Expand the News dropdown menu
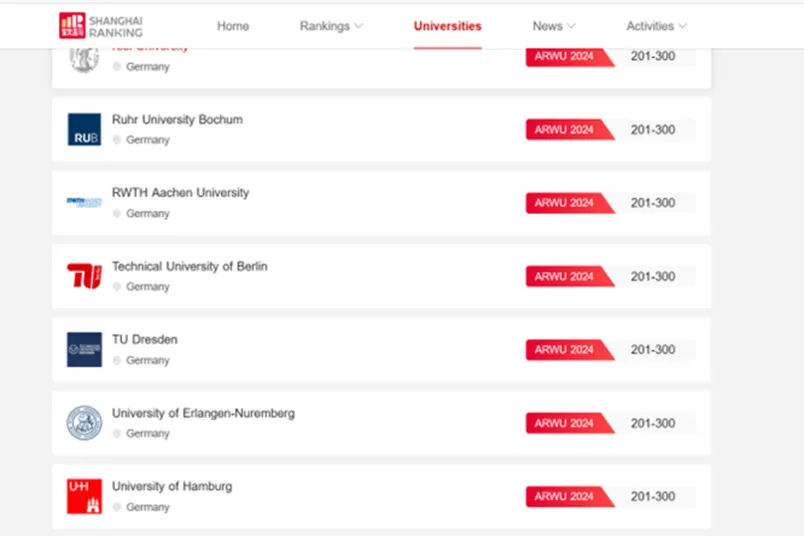The height and width of the screenshot is (536, 804). pos(553,26)
